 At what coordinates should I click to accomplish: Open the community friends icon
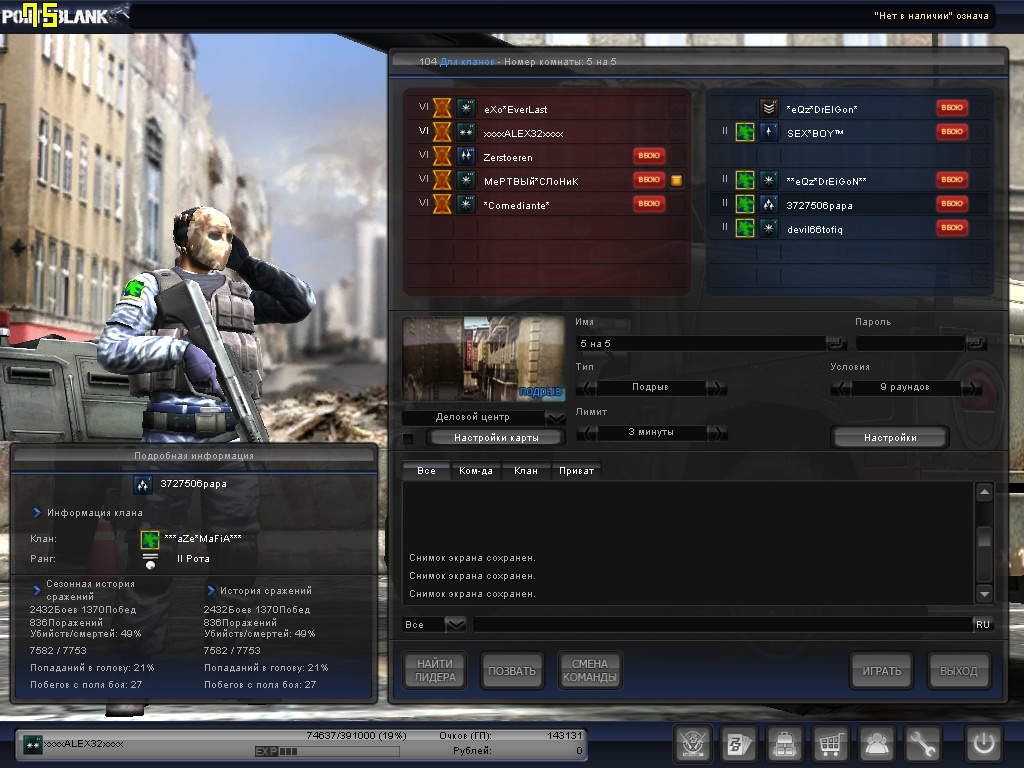pyautogui.click(x=877, y=744)
